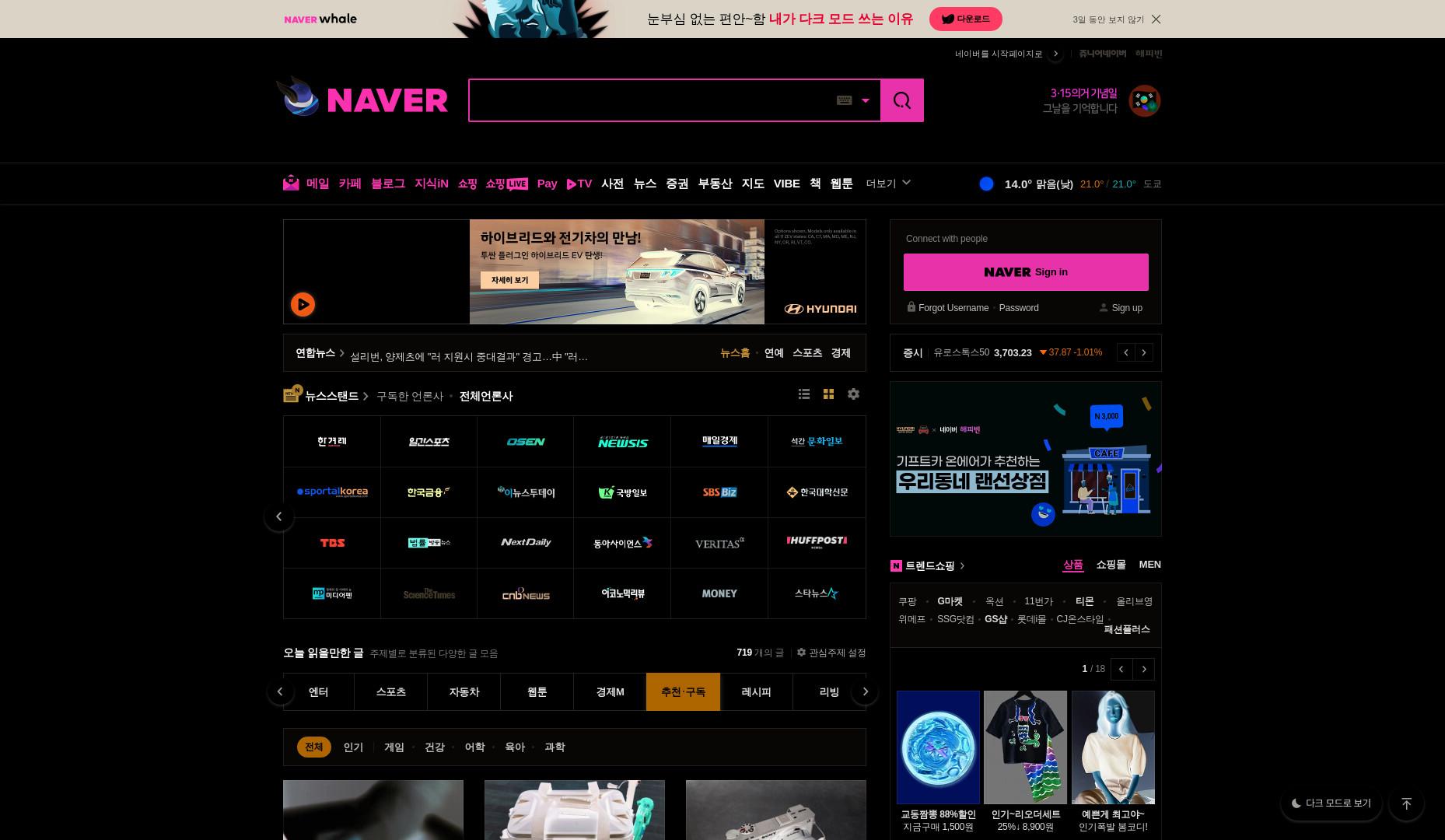Open the 트렌드쇼핑 heading chevron
1445x840 pixels.
click(962, 566)
